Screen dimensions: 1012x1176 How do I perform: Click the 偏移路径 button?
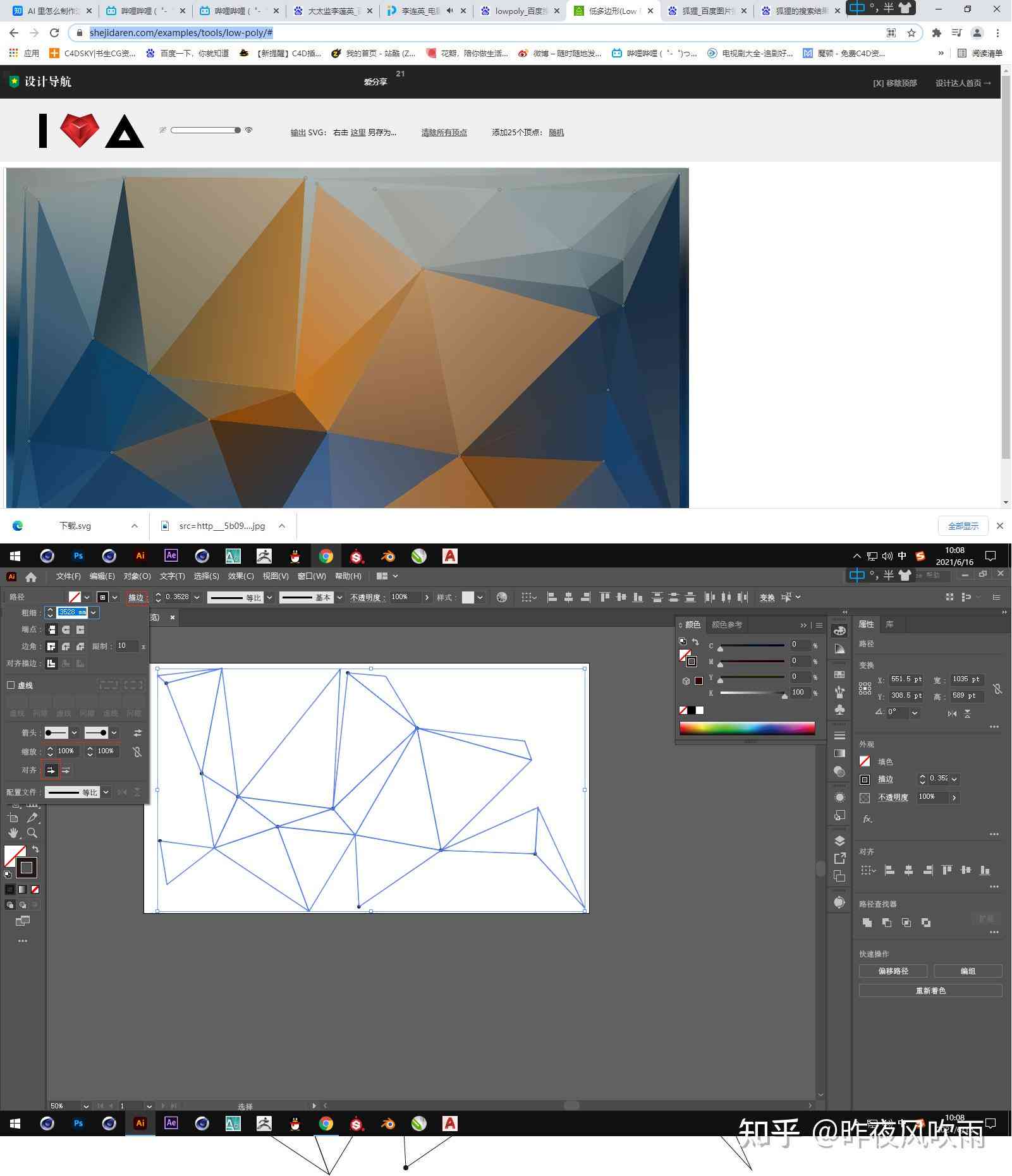click(x=893, y=971)
